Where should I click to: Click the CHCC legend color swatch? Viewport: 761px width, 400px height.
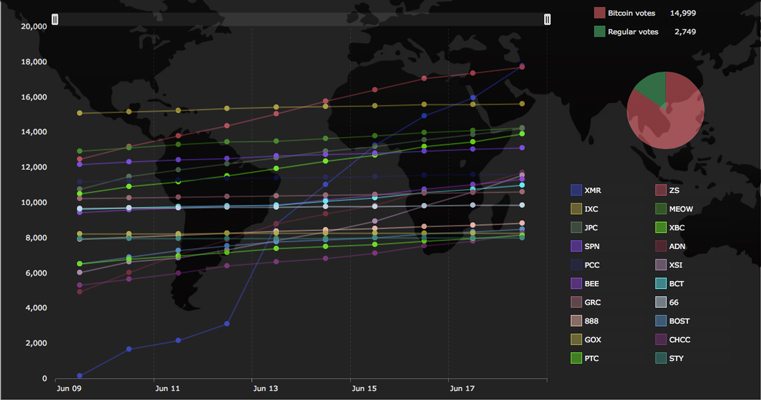(x=661, y=340)
